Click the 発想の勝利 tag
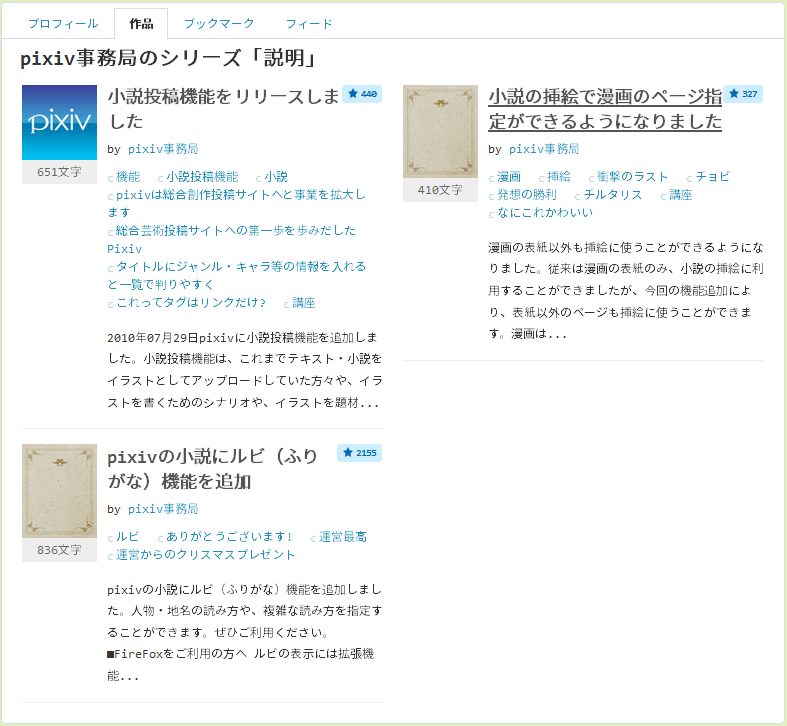Viewport: 787px width, 726px height. 527,195
